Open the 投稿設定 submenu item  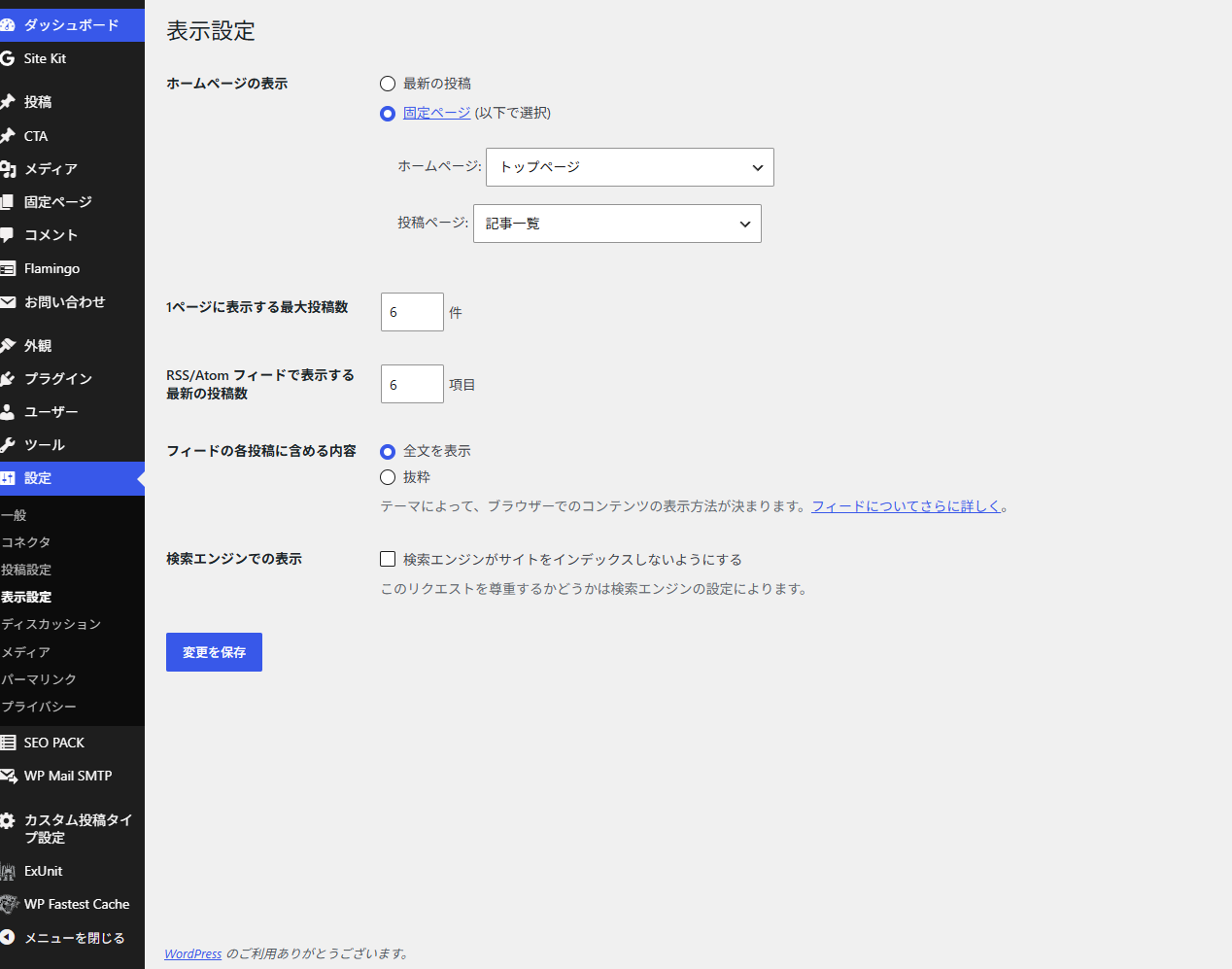[26, 570]
